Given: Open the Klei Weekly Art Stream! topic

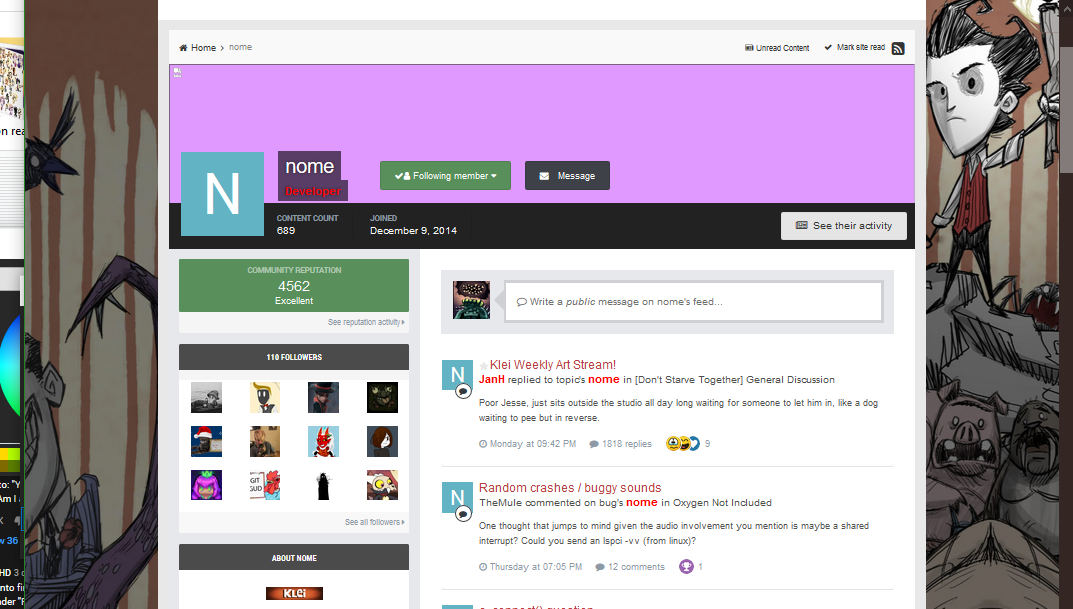Looking at the screenshot, I should [x=552, y=365].
